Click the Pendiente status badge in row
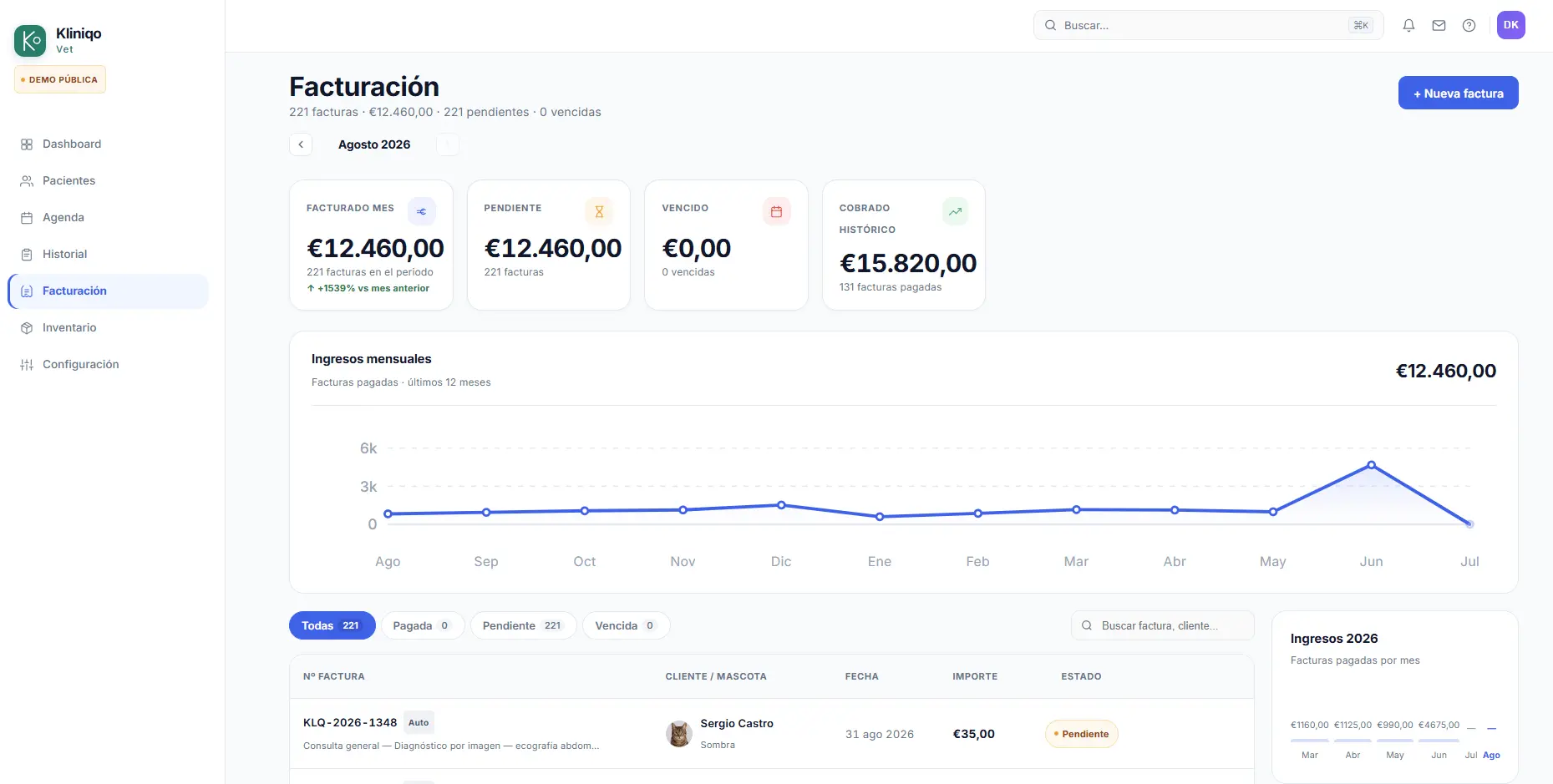Viewport: 1553px width, 784px height. pyautogui.click(x=1081, y=734)
